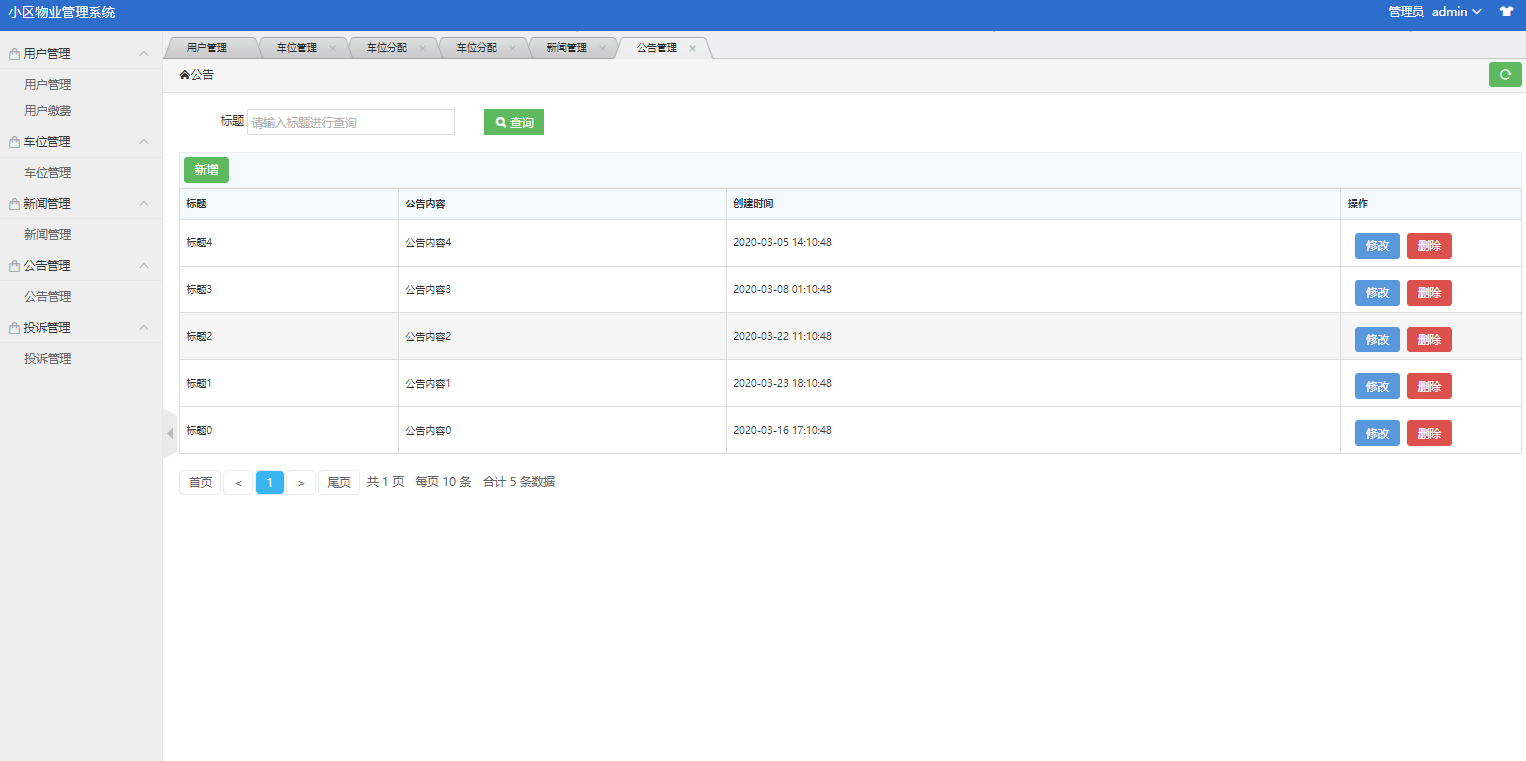Open 车位管理 submenu item in sidebar

48,173
